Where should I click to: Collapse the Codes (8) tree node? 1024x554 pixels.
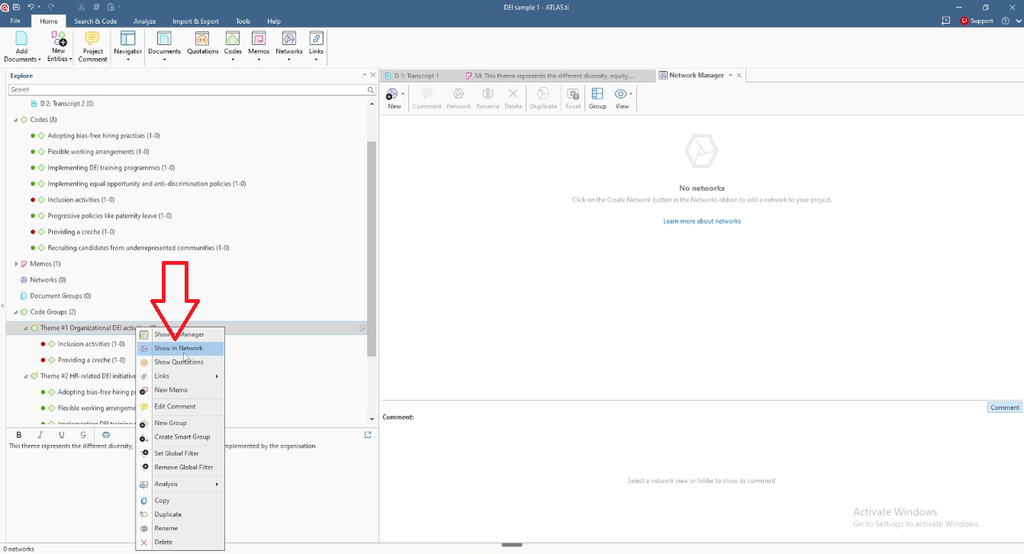click(16, 120)
